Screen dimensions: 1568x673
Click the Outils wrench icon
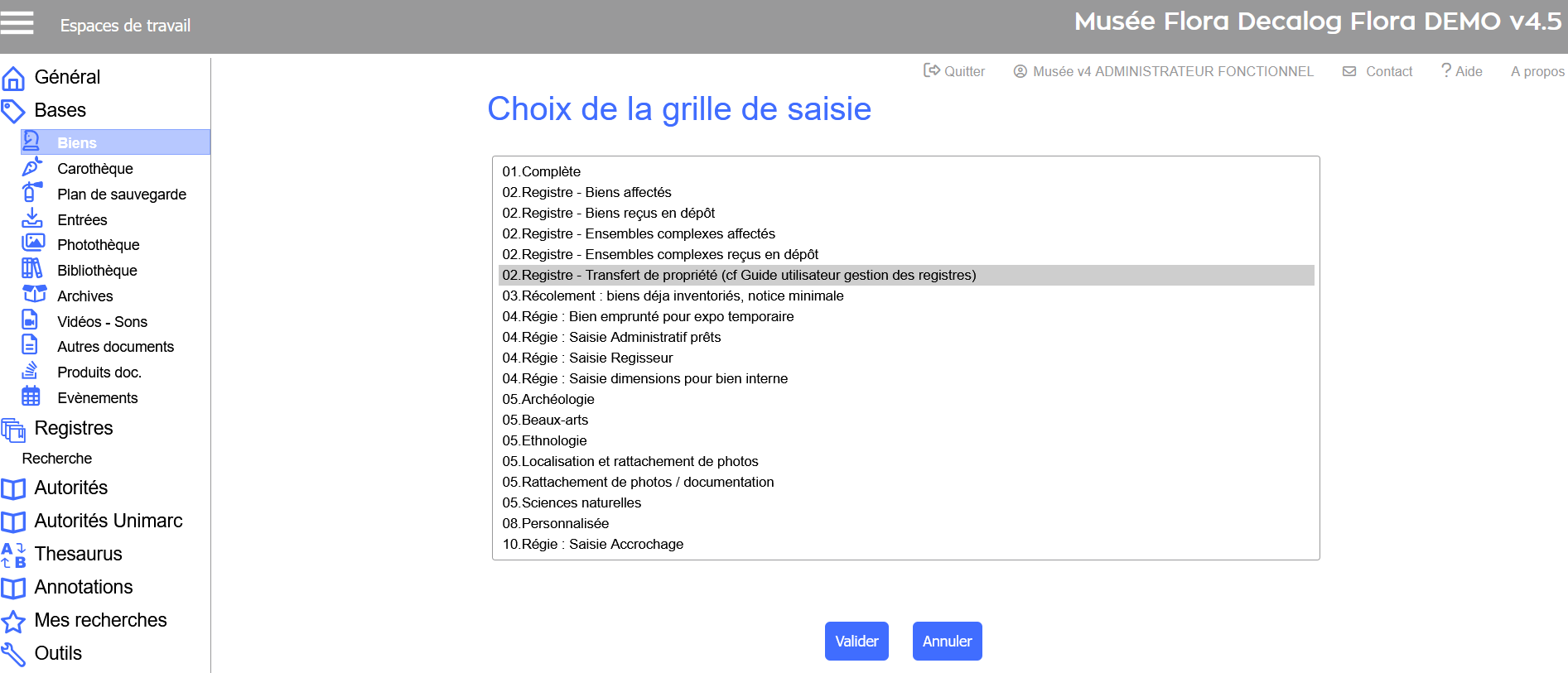pos(13,654)
